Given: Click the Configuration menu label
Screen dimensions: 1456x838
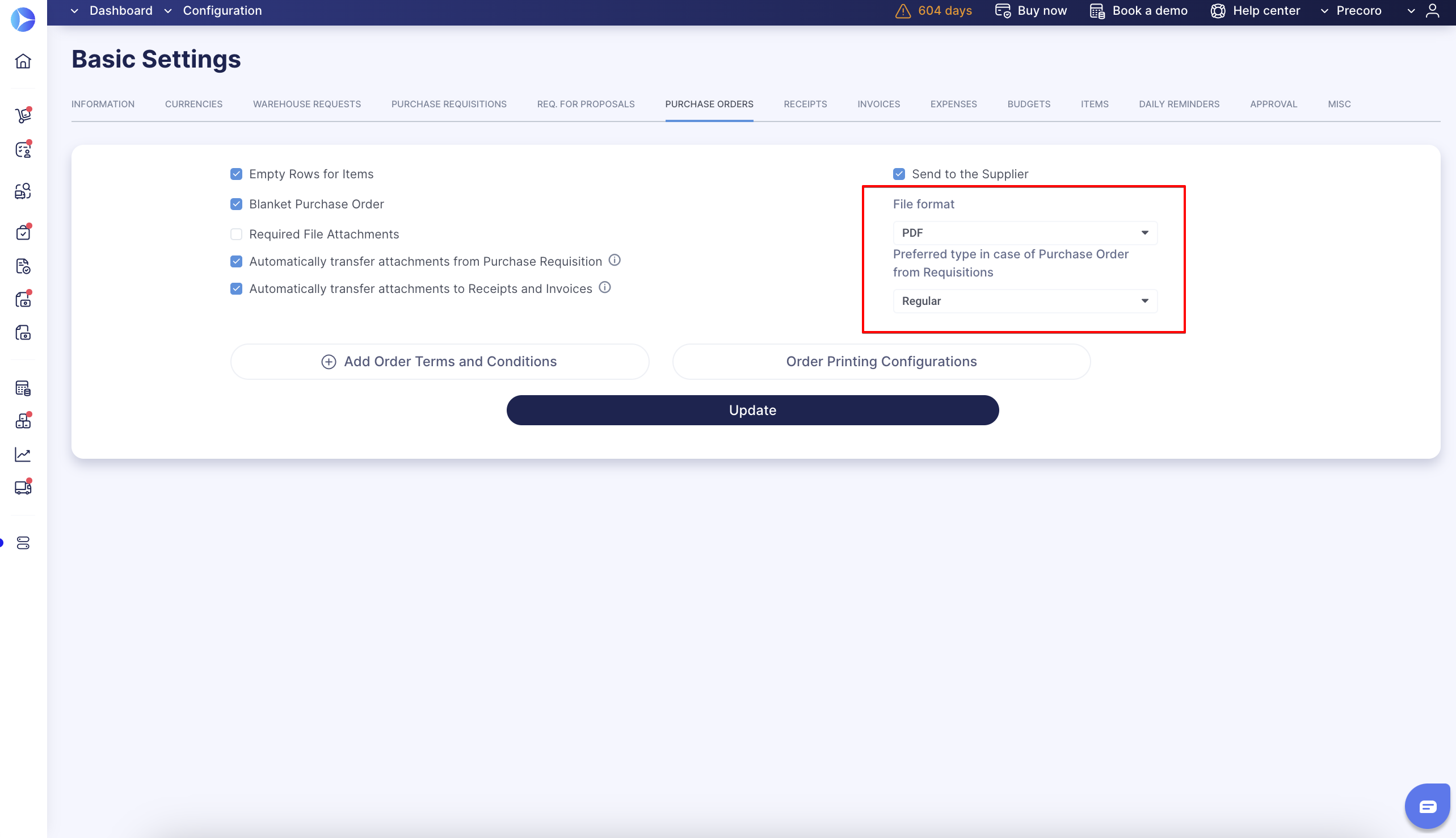Looking at the screenshot, I should pyautogui.click(x=222, y=11).
